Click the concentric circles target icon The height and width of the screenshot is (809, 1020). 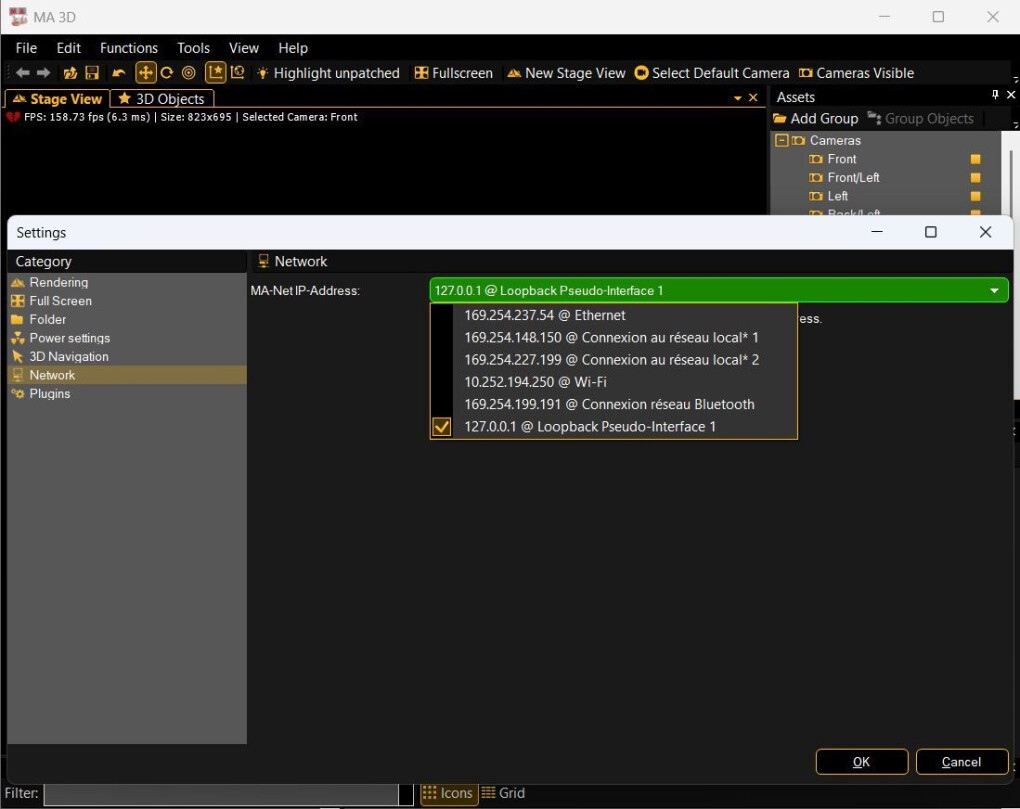tap(189, 73)
